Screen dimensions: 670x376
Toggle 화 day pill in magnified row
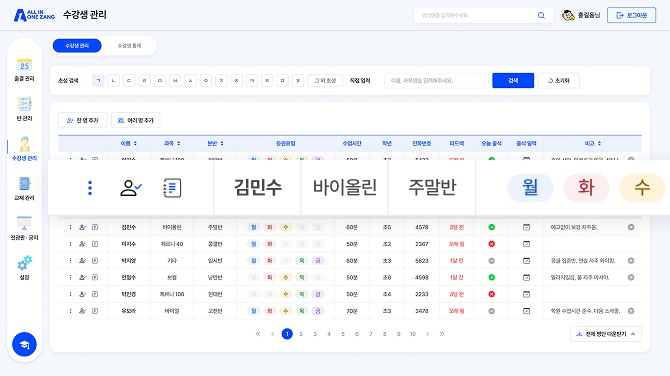click(586, 188)
